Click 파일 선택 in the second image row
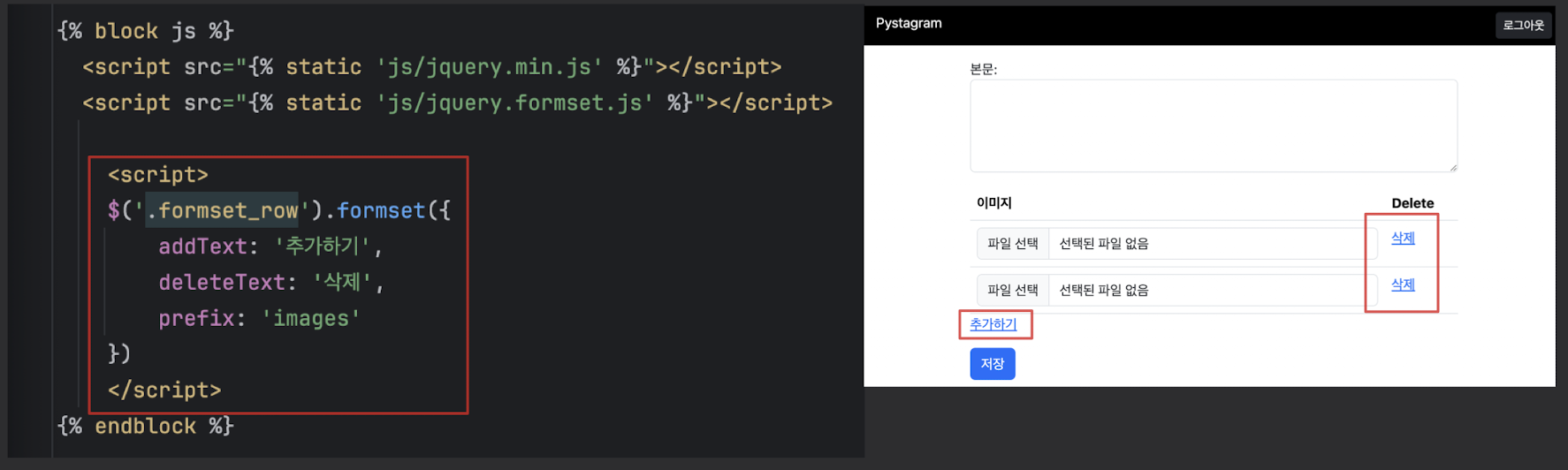Viewport: 1568px width, 470px height. pos(1013,291)
